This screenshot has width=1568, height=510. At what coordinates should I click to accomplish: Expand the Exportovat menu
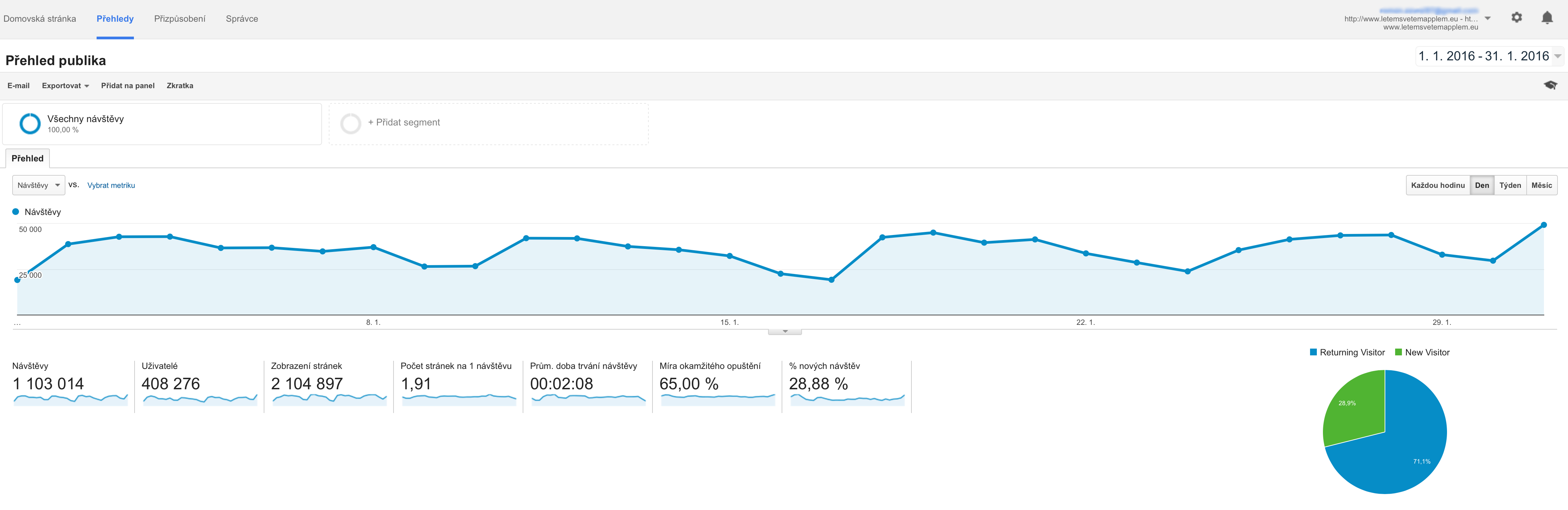click(65, 86)
